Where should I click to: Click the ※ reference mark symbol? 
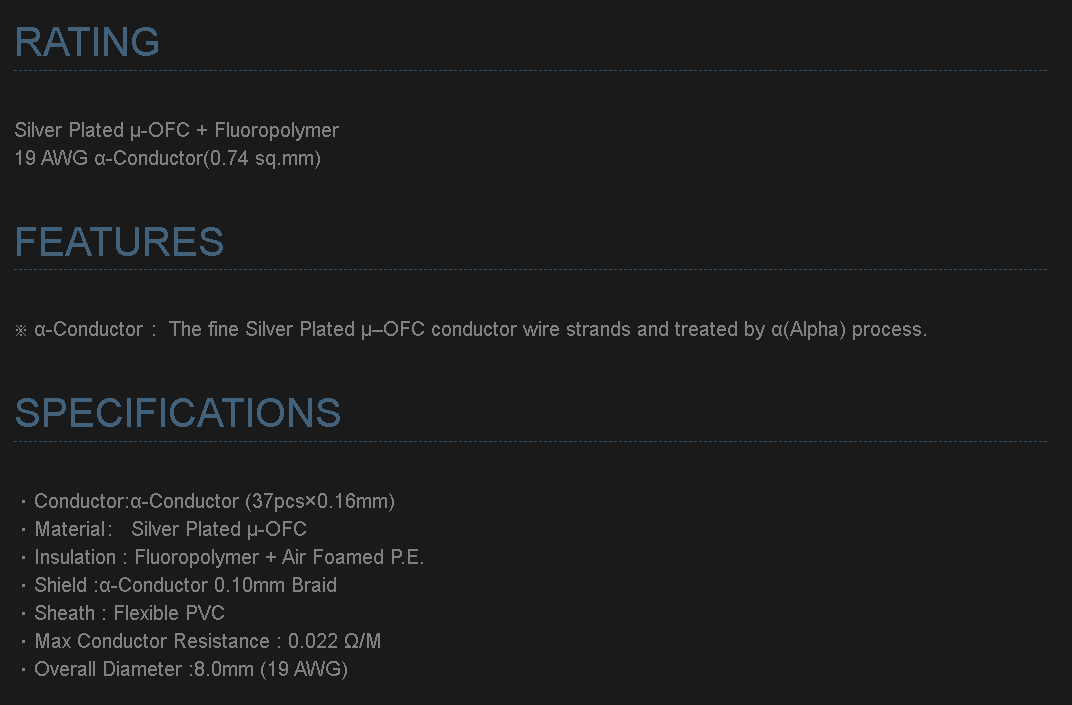coord(21,330)
